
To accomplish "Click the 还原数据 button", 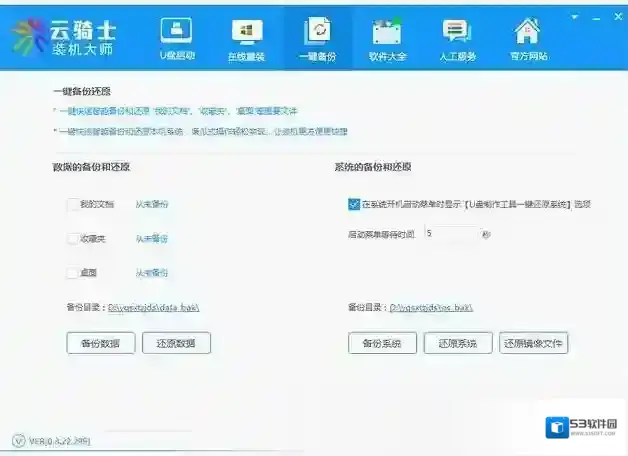I will tap(176, 343).
